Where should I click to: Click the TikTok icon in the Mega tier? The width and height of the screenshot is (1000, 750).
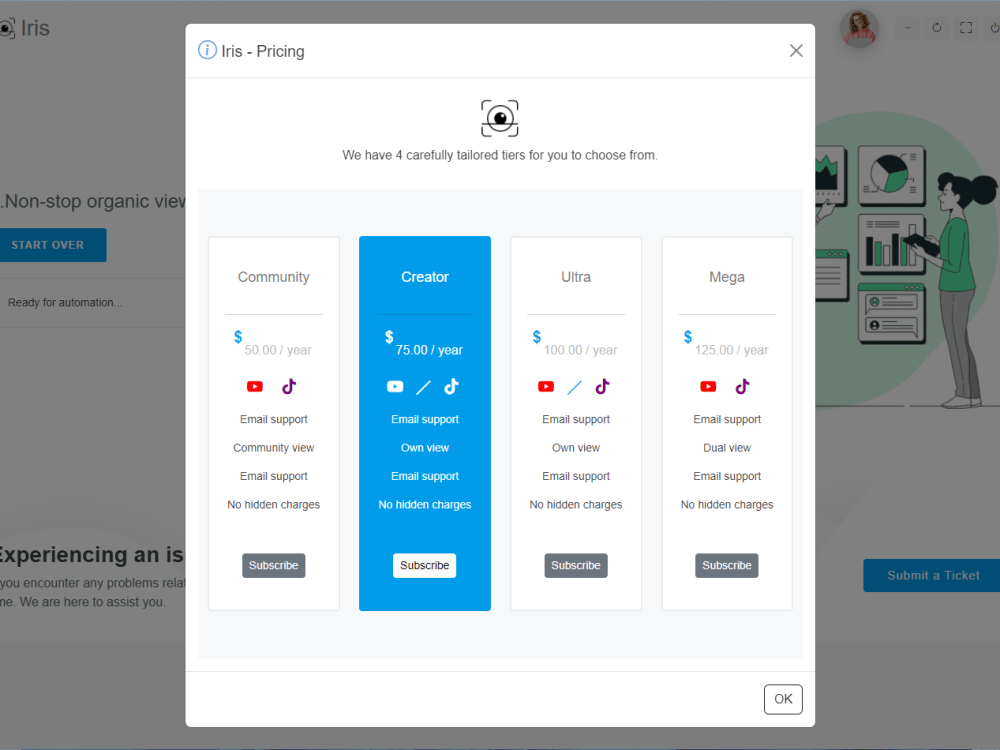(742, 386)
